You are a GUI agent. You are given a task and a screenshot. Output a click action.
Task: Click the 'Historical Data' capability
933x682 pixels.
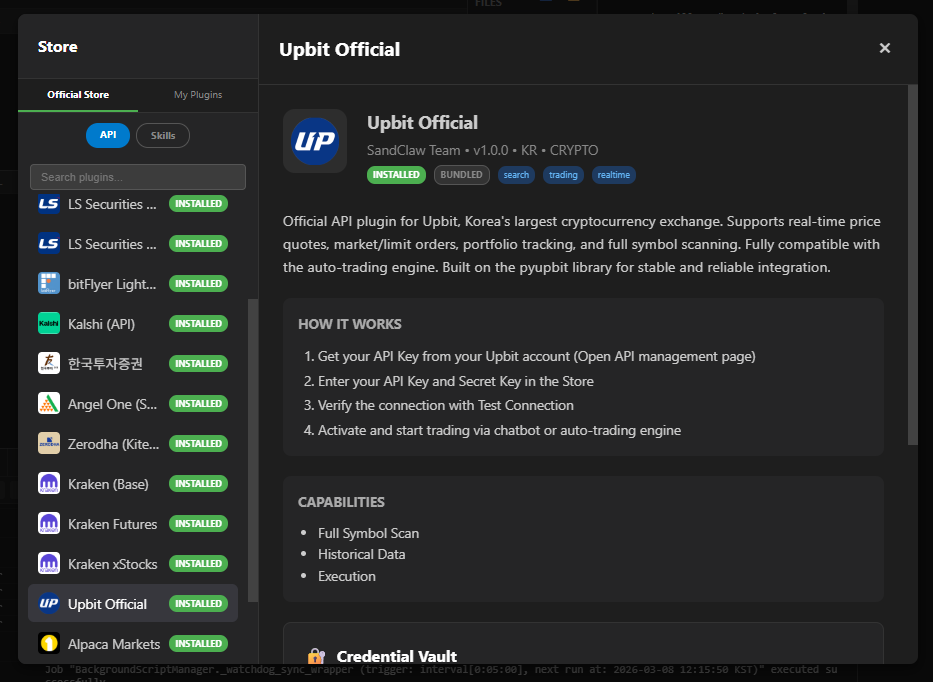[361, 555]
